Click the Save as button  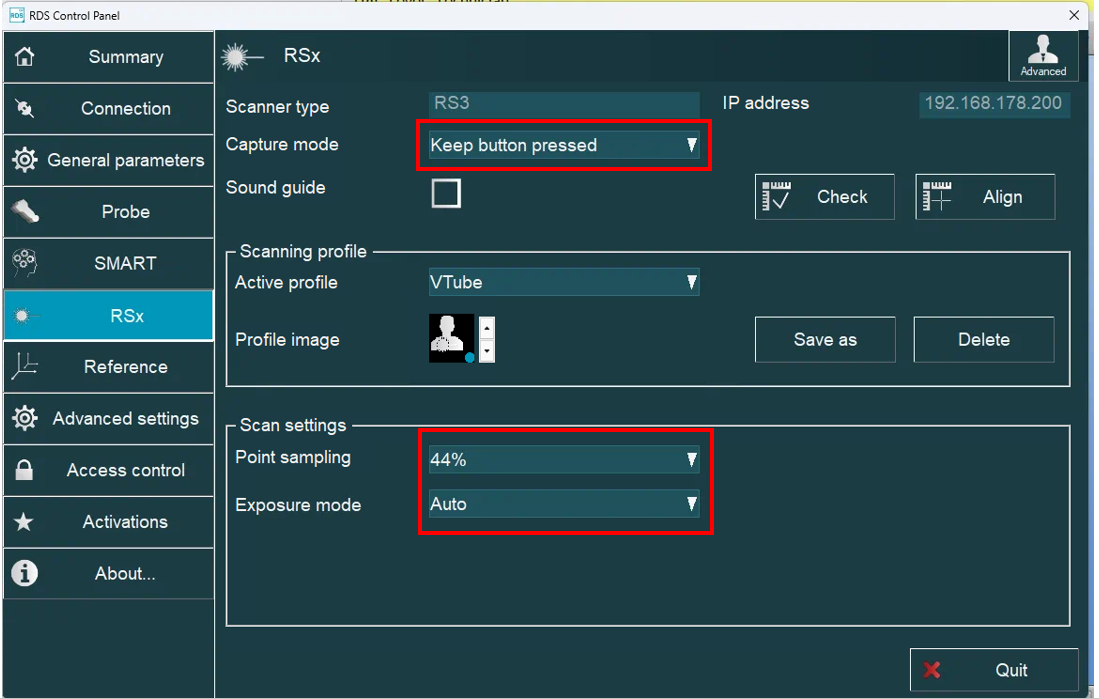point(824,340)
